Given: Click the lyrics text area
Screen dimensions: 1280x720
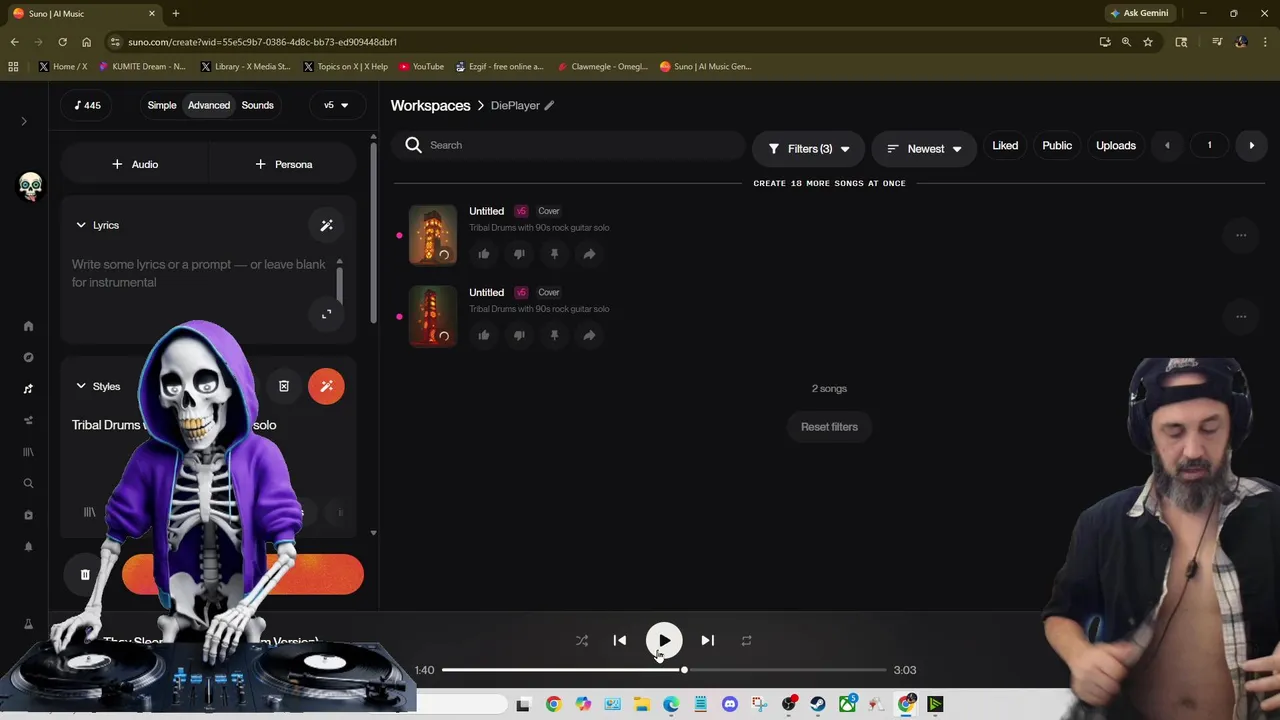Looking at the screenshot, I should click(199, 274).
